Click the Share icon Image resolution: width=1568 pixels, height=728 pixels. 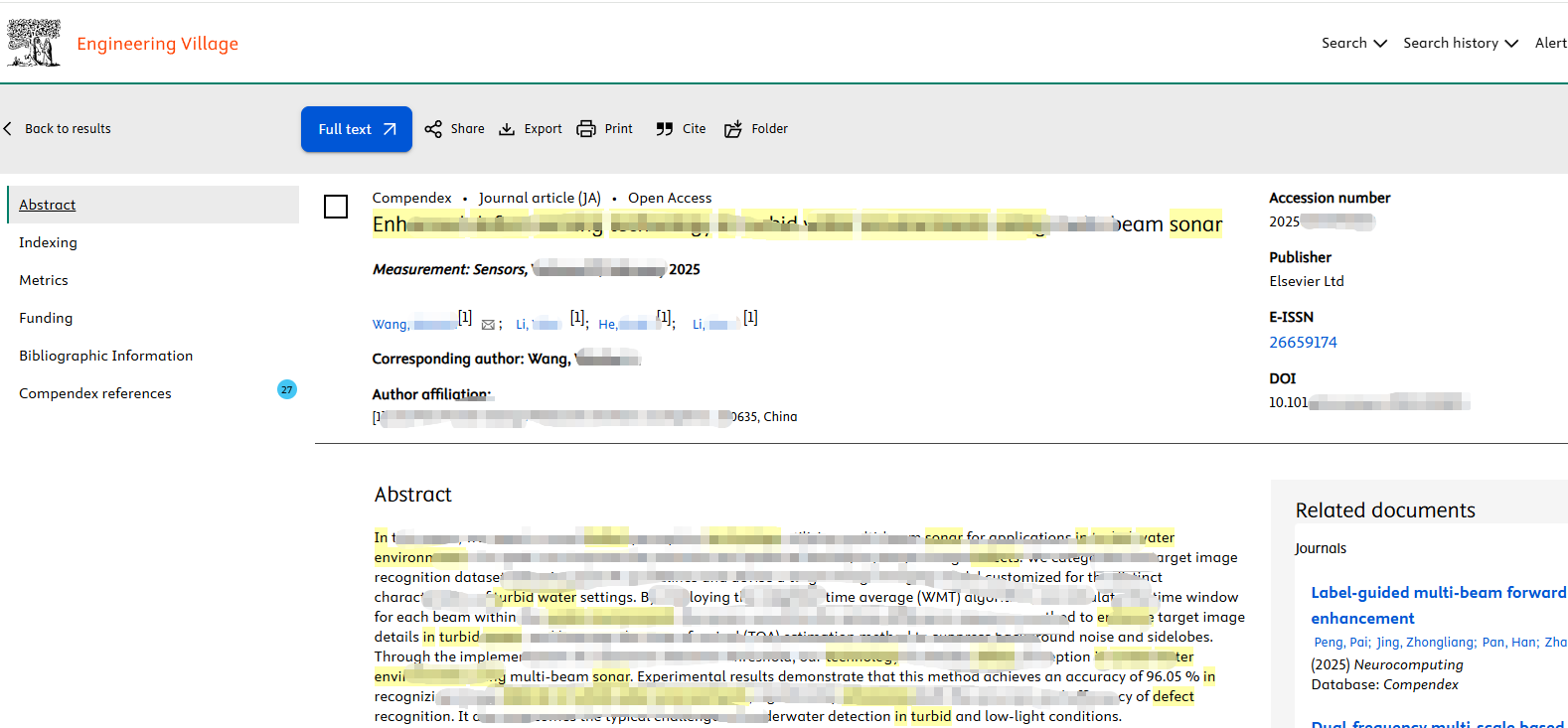(433, 129)
